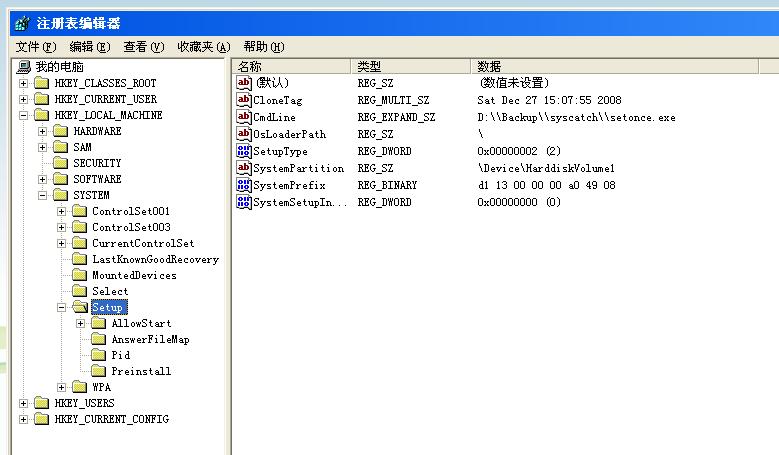Click the data Sat Dec 27 15:07:55 2008
Image resolution: width=779 pixels, height=455 pixels.
tap(549, 100)
